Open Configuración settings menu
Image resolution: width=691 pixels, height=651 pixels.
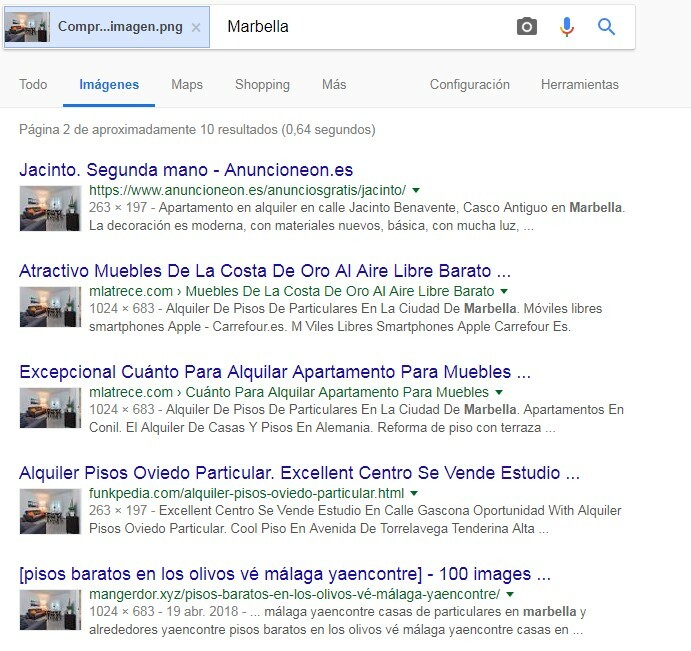(x=470, y=85)
